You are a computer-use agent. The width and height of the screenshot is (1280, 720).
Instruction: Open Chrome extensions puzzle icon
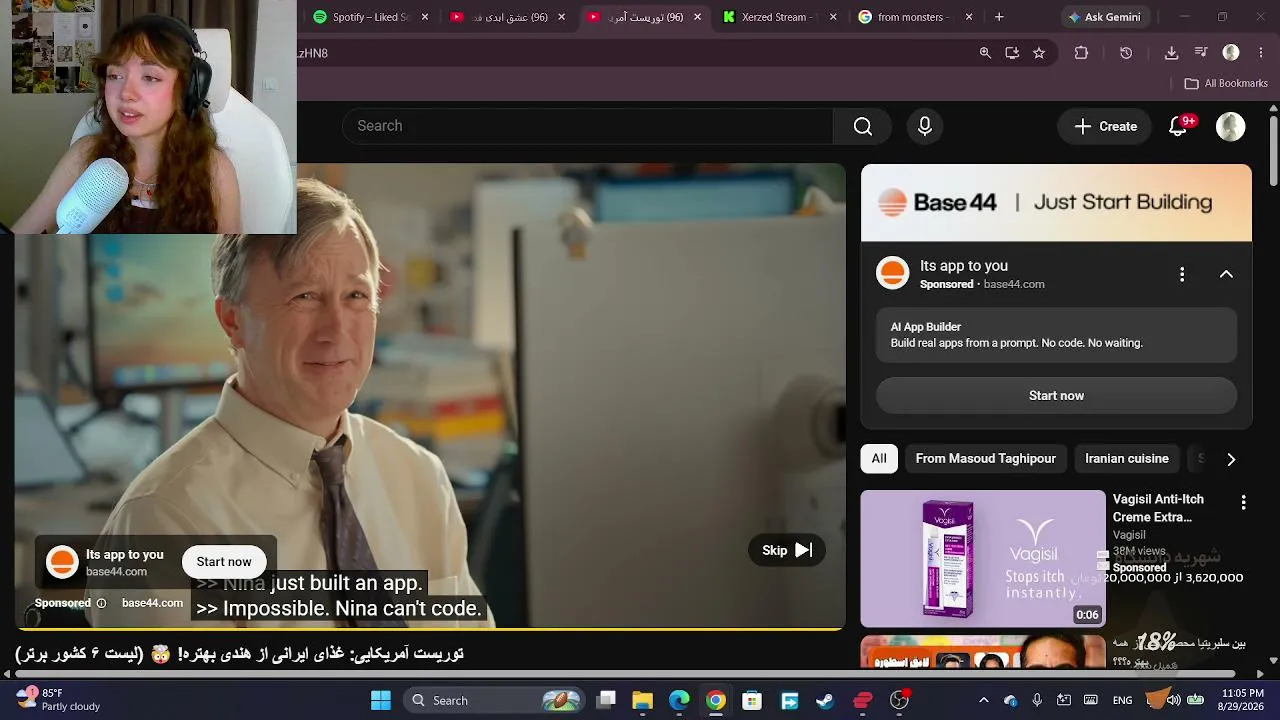[x=1081, y=53]
